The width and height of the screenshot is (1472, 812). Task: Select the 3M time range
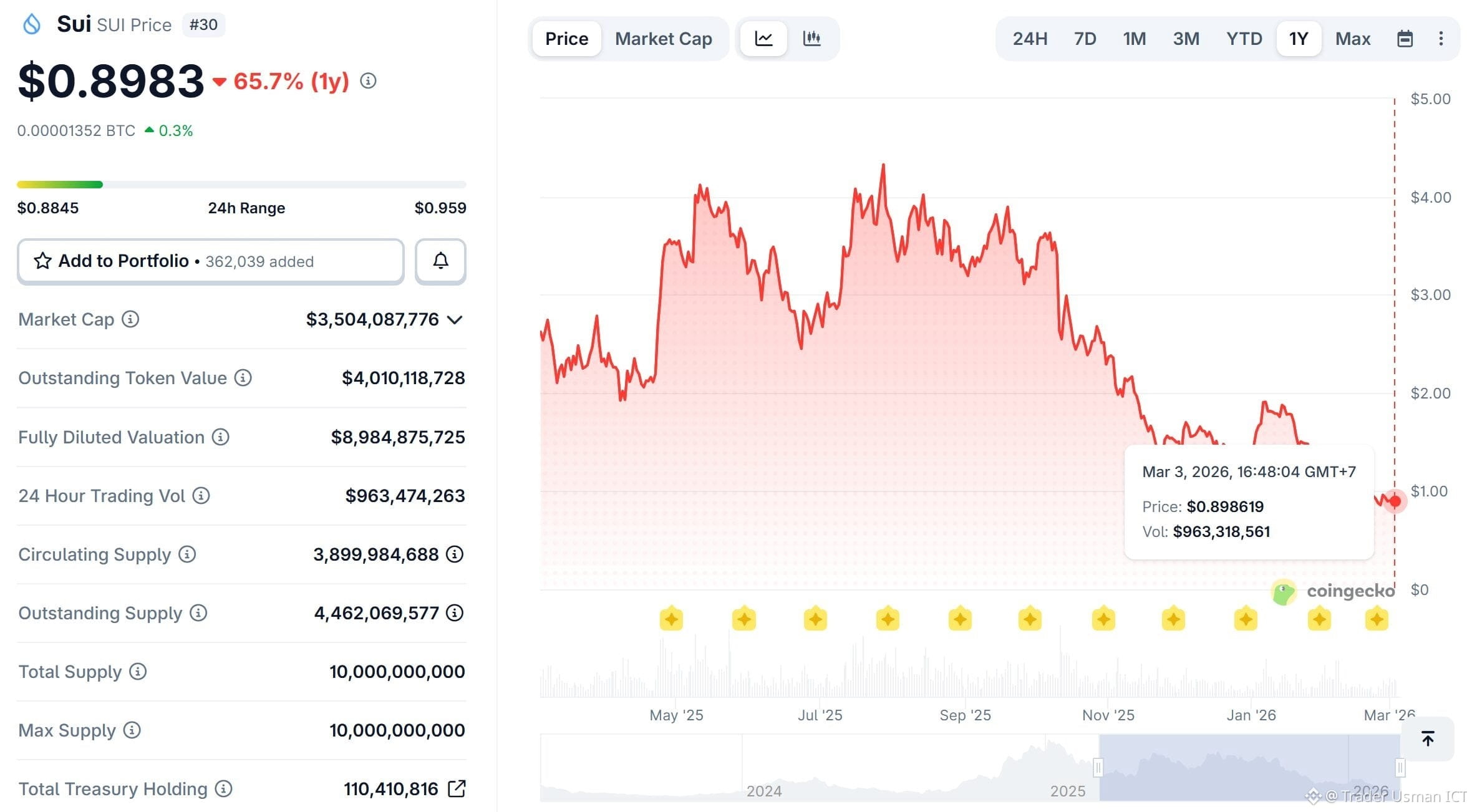1186,39
